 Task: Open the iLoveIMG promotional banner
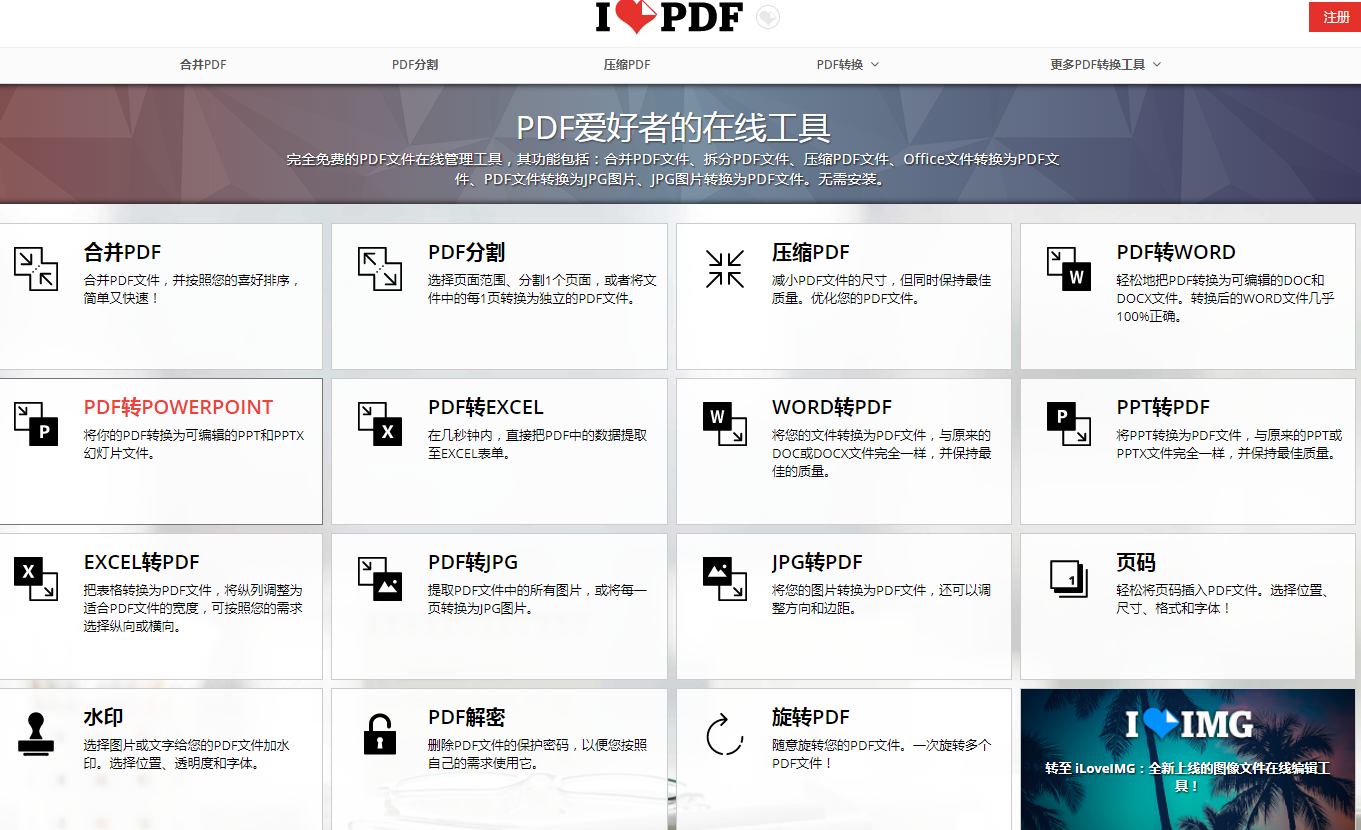[1187, 758]
